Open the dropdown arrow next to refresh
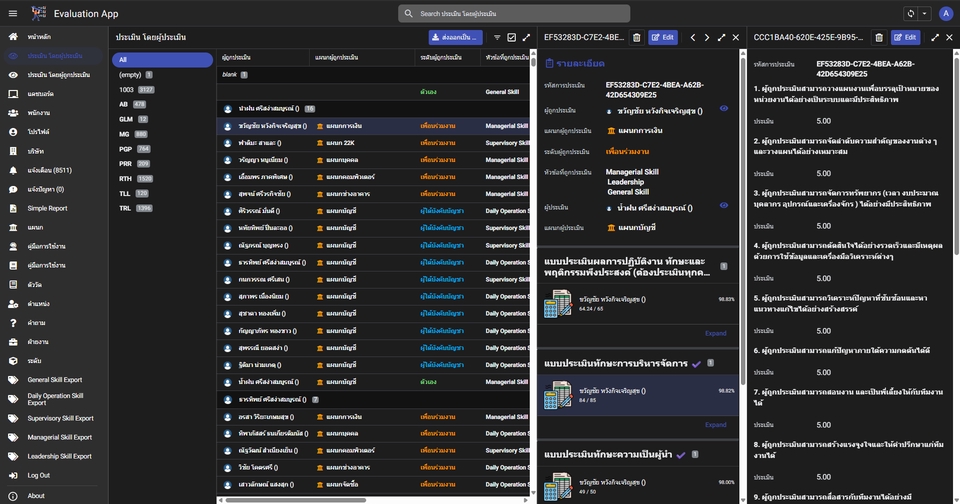The image size is (960, 504). pos(924,13)
